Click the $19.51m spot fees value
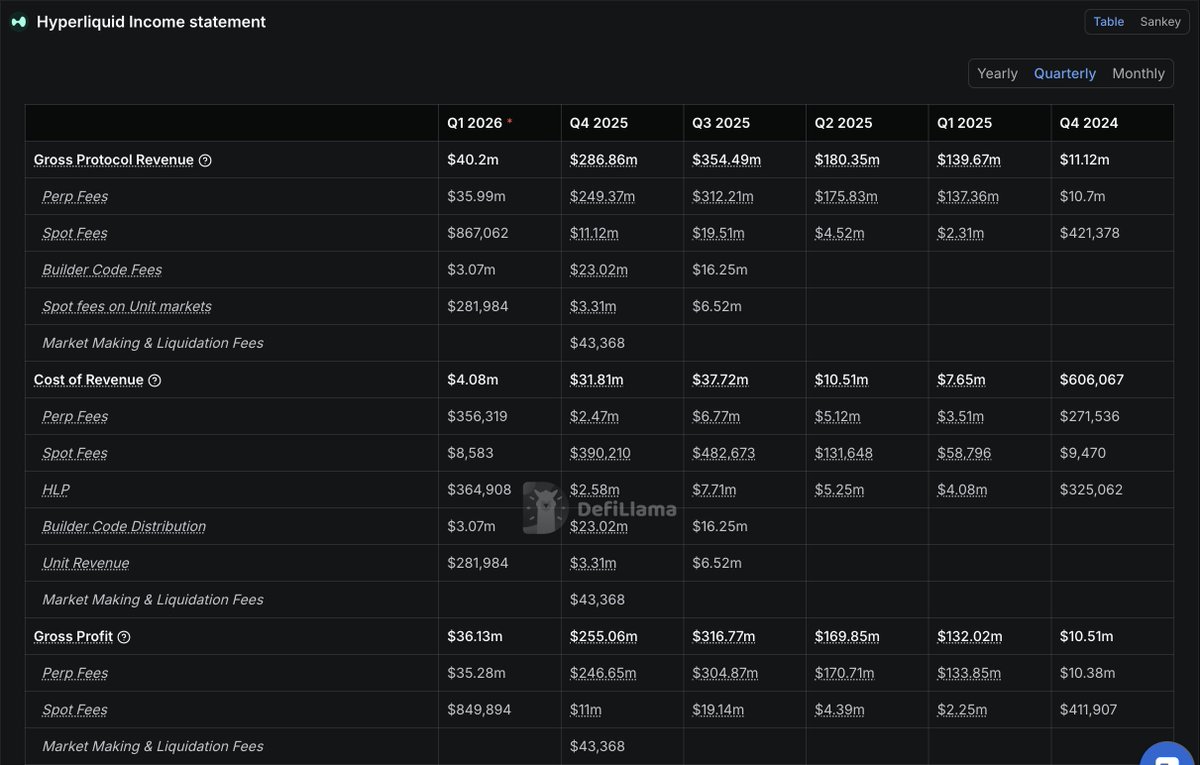 click(x=718, y=233)
